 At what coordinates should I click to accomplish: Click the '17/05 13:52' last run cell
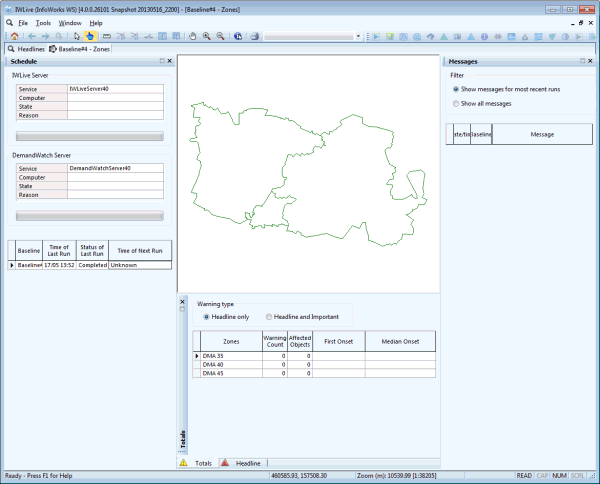[x=59, y=265]
